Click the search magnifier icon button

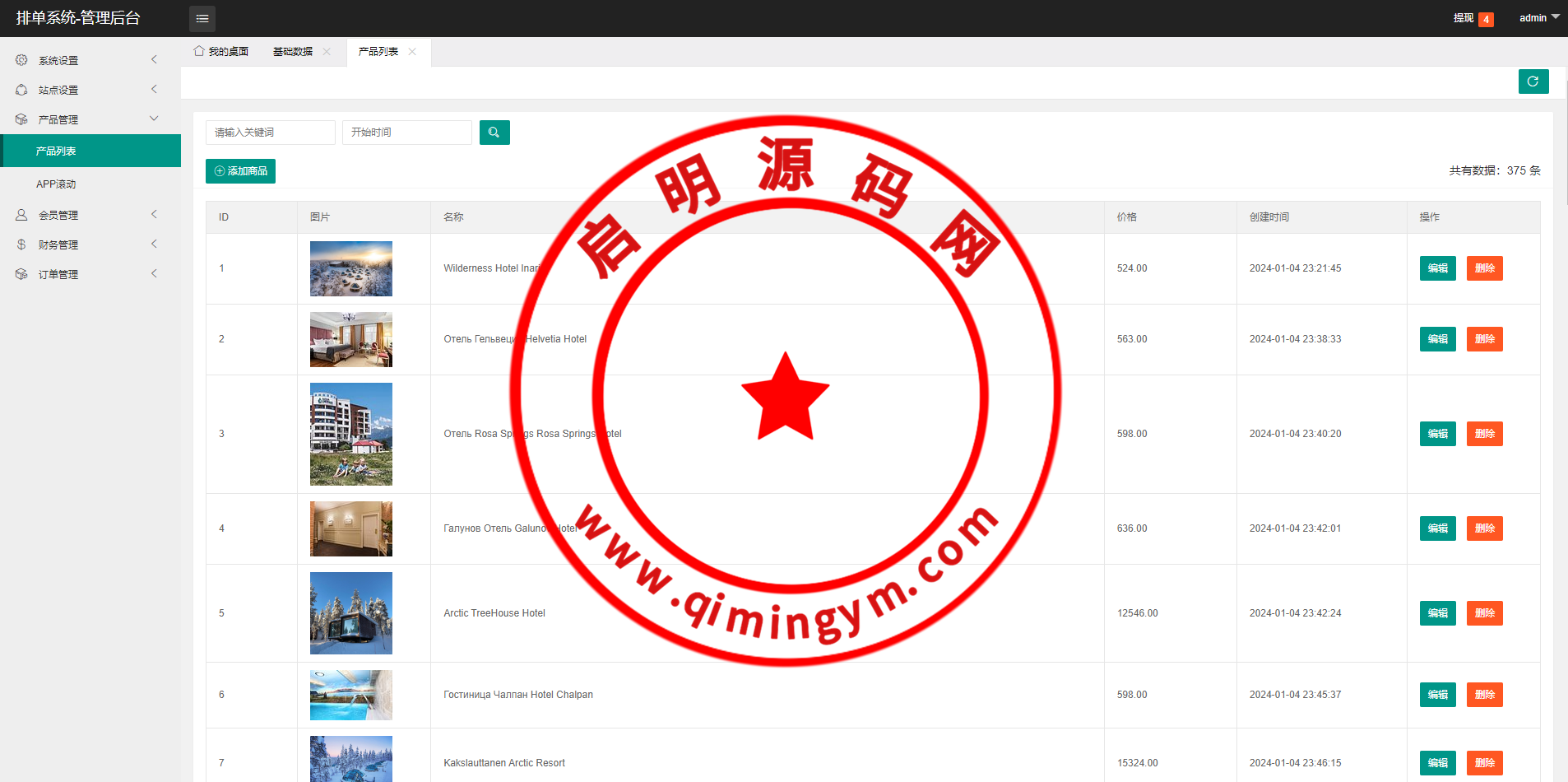[494, 133]
